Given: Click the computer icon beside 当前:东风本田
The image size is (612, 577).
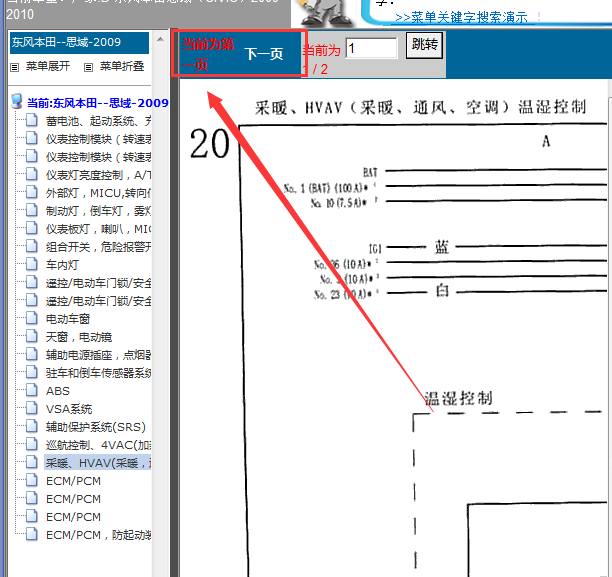Looking at the screenshot, I should coord(17,101).
